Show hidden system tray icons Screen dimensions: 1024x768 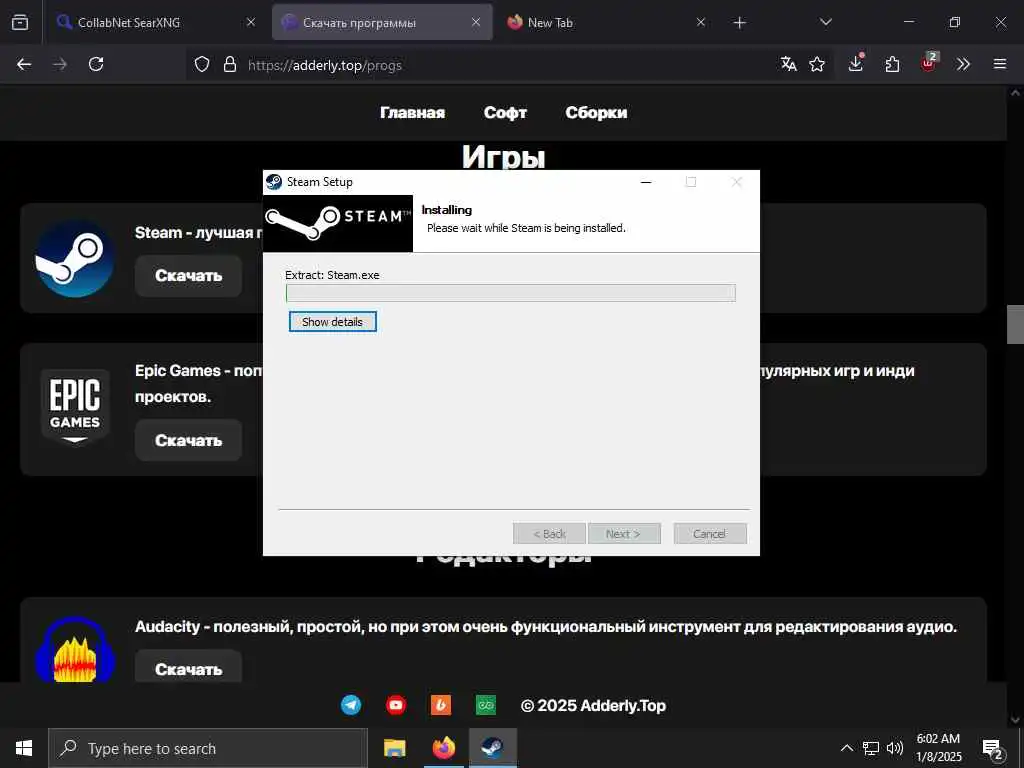[x=846, y=748]
